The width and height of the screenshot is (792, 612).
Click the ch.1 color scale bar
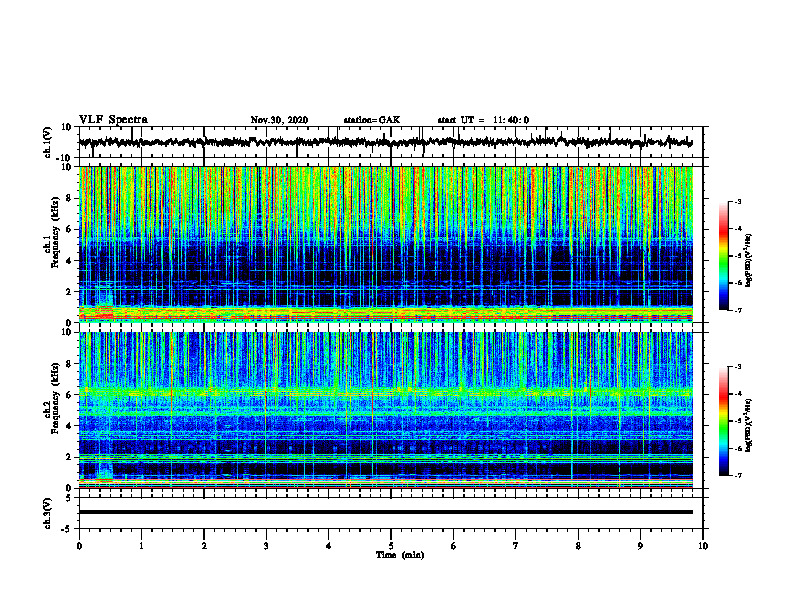(723, 256)
